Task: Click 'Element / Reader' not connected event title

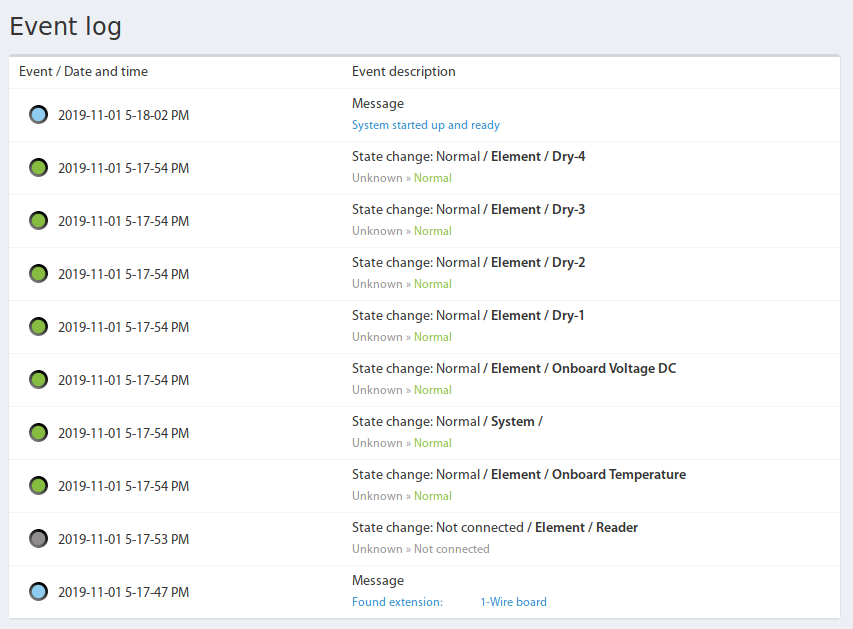Action: (x=586, y=527)
